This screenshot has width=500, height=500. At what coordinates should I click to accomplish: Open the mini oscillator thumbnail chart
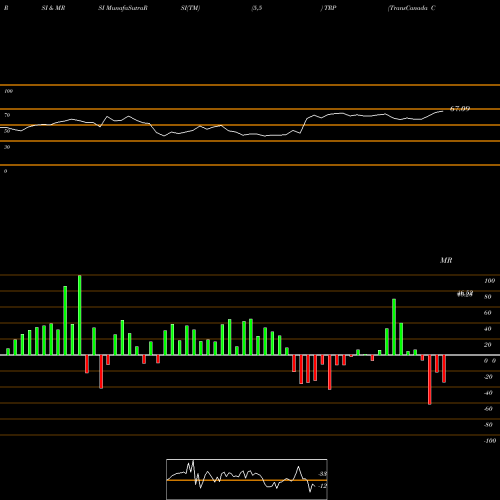(x=247, y=479)
